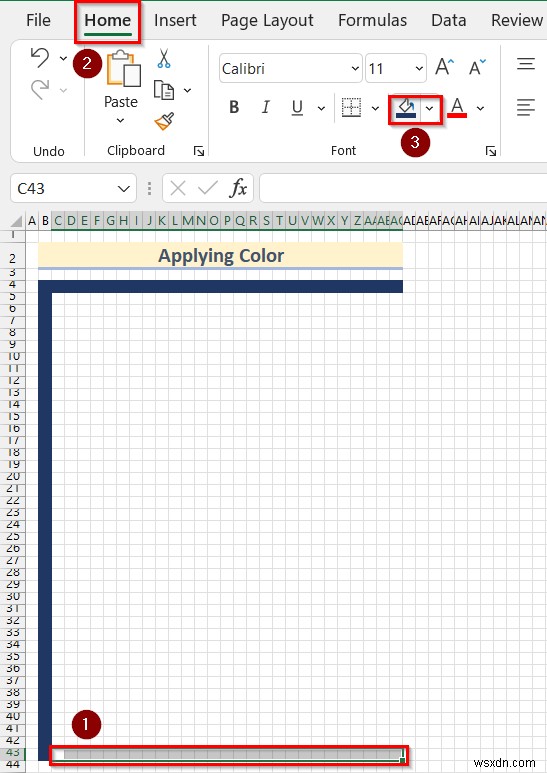Select row 2 header
Screen dimensions: 547x773
[x=13, y=258]
